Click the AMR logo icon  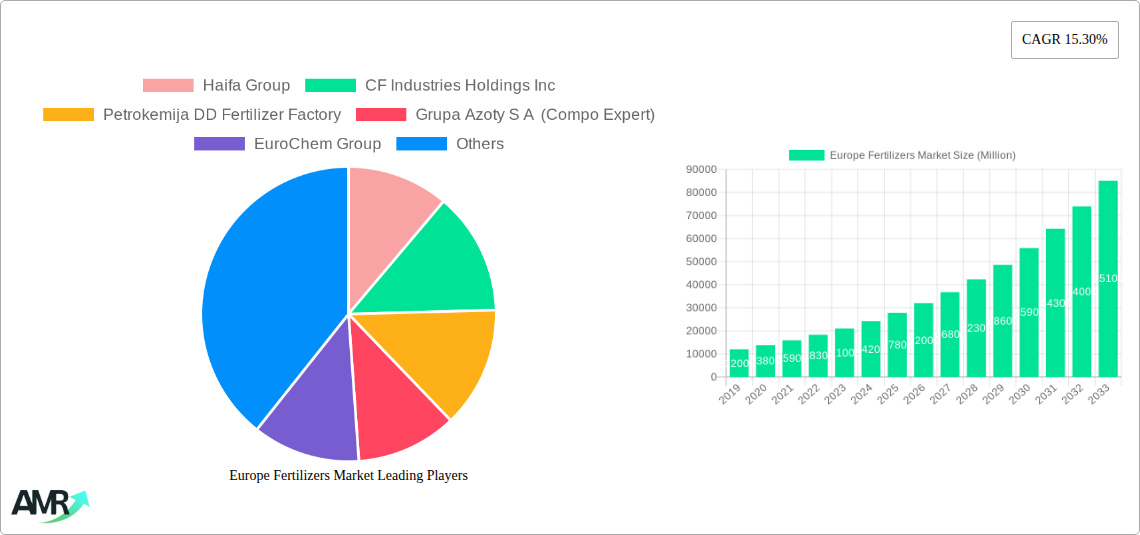click(49, 504)
